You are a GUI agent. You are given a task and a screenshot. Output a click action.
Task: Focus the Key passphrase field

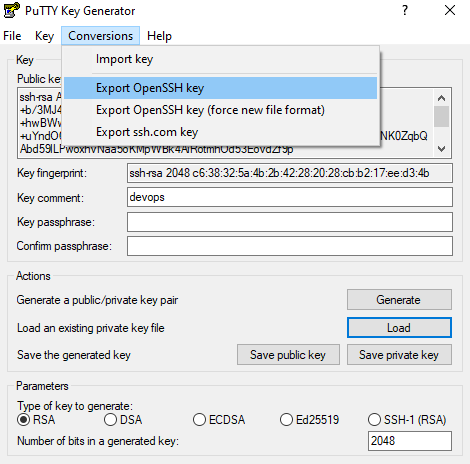290,222
